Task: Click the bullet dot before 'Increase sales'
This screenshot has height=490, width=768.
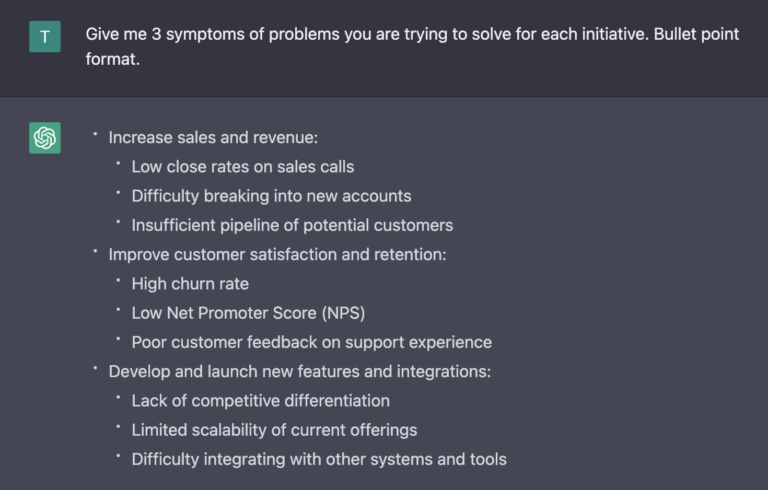Action: tap(95, 134)
